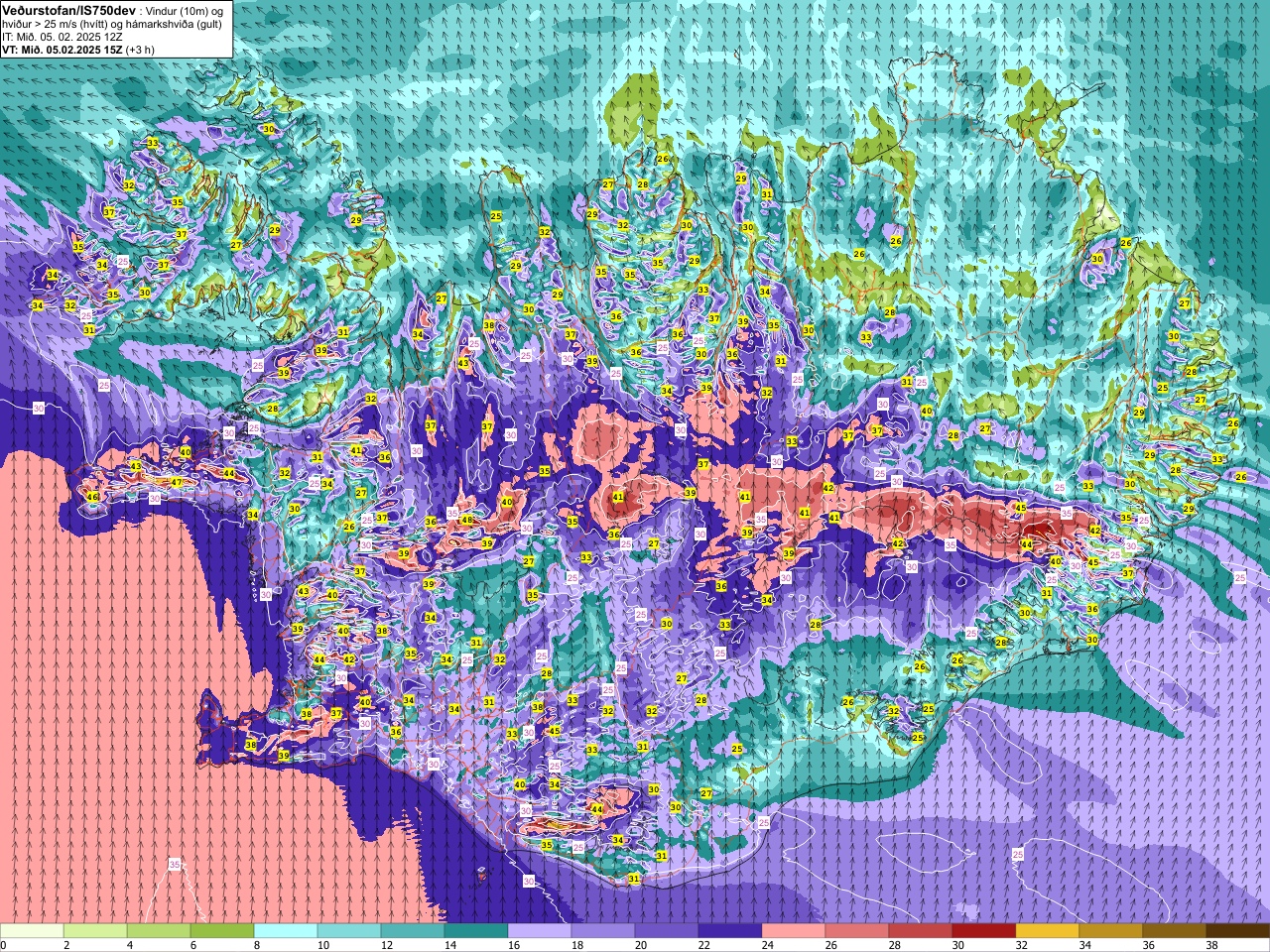
Task: Pick the teal 12–14 legend swatch
Action: coord(413,931)
